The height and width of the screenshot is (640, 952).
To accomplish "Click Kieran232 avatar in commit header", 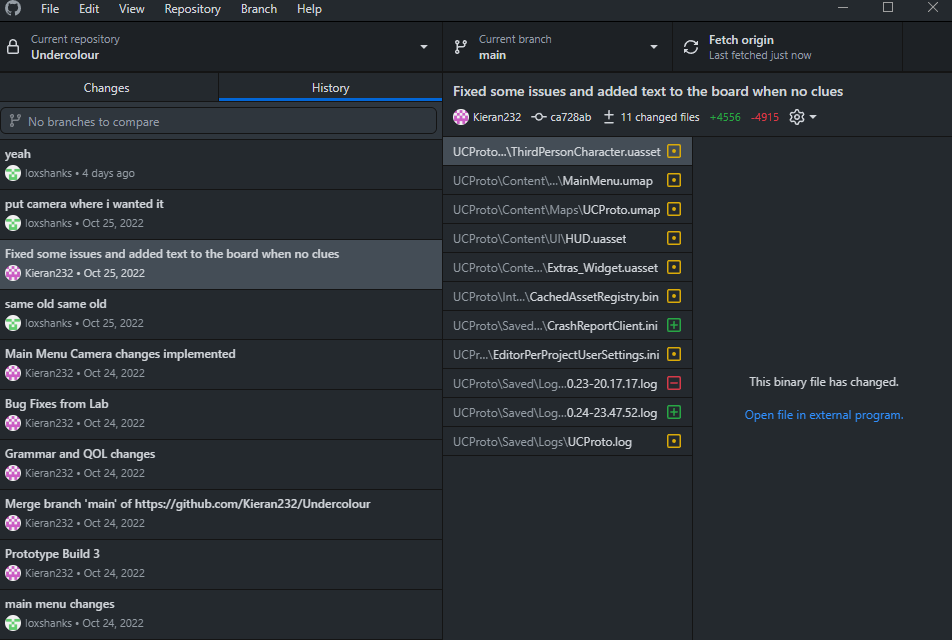I will click(461, 117).
